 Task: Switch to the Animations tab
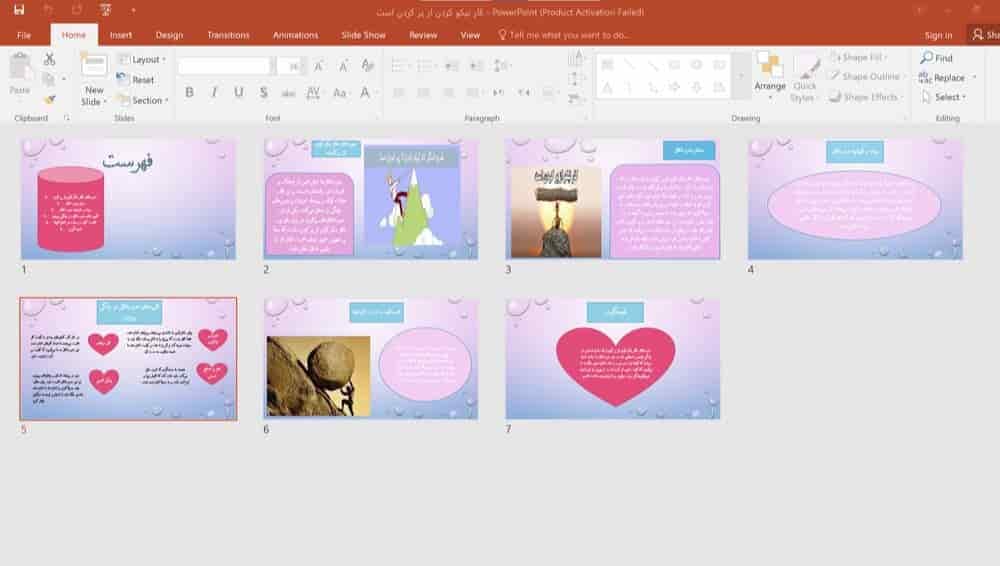(x=295, y=35)
